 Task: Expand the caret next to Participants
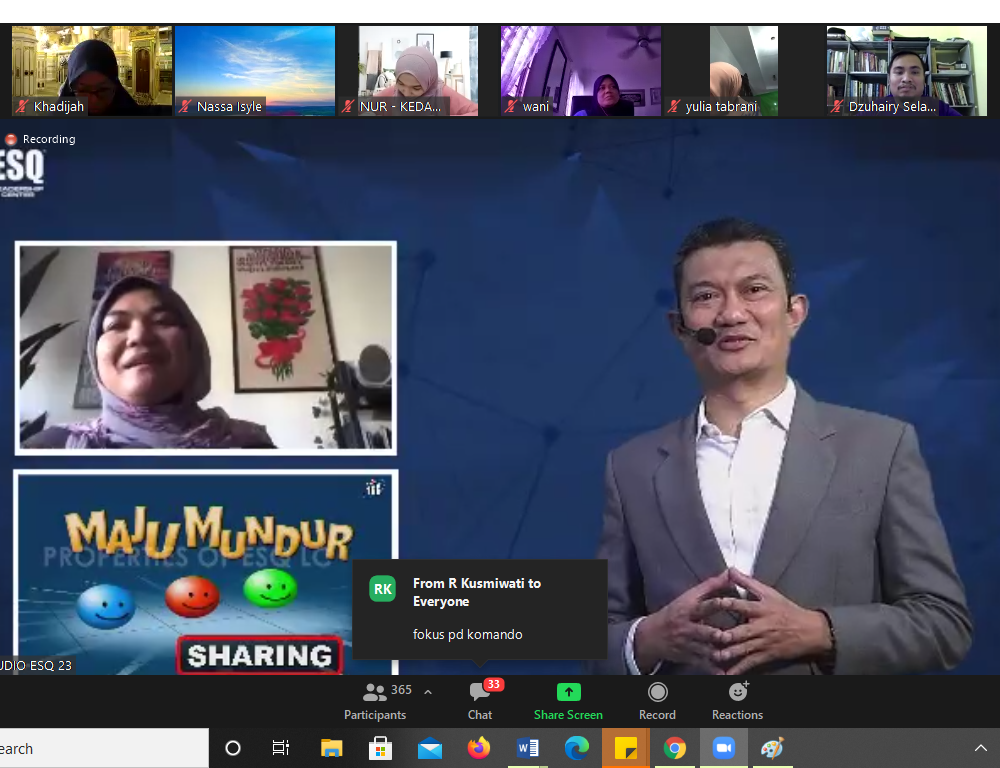428,692
